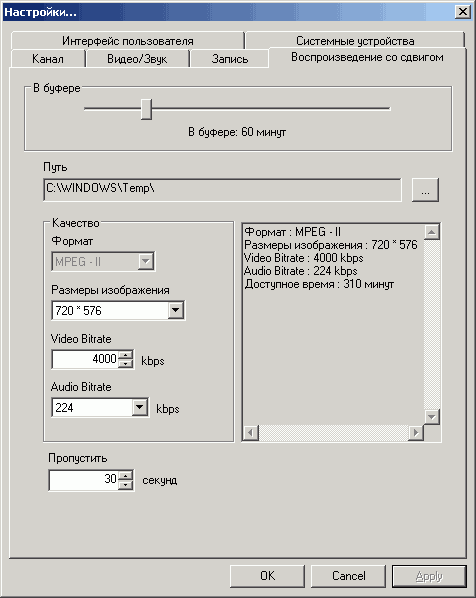Decrease Video Bitrate with the down arrow
The width and height of the screenshot is (476, 598).
125,364
